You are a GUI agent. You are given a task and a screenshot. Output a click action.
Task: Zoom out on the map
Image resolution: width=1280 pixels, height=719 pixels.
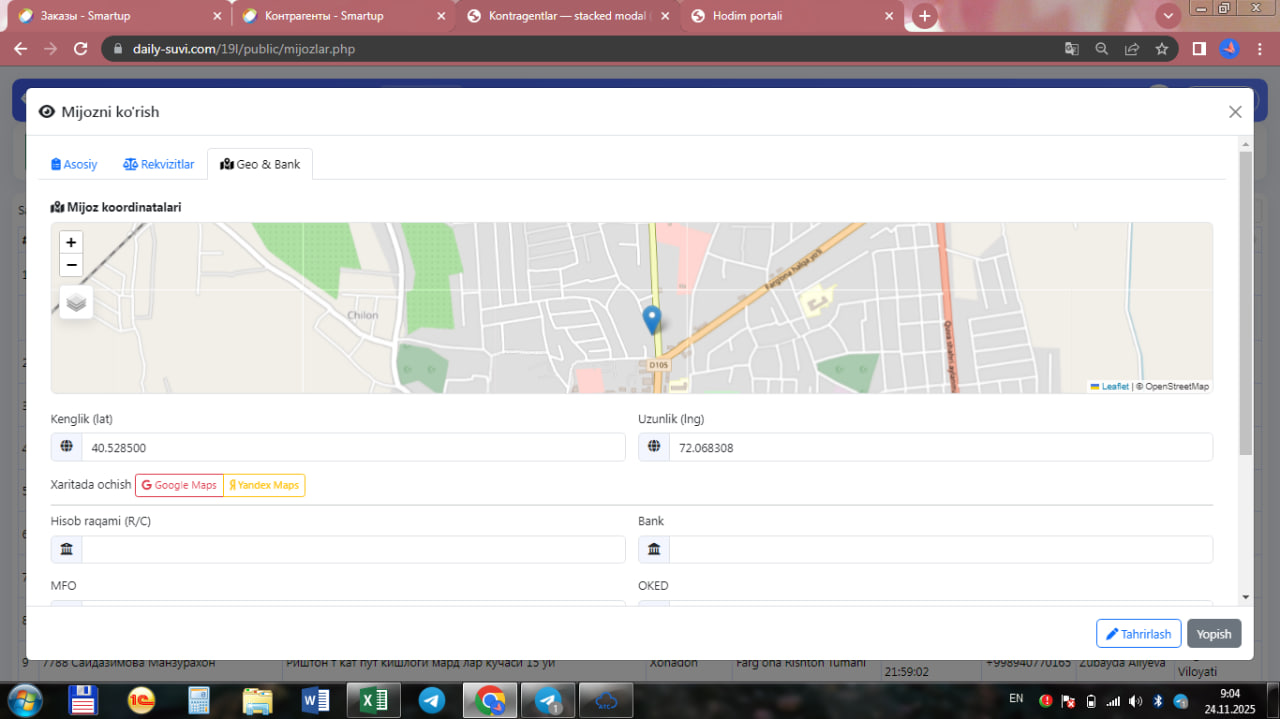pyautogui.click(x=71, y=265)
